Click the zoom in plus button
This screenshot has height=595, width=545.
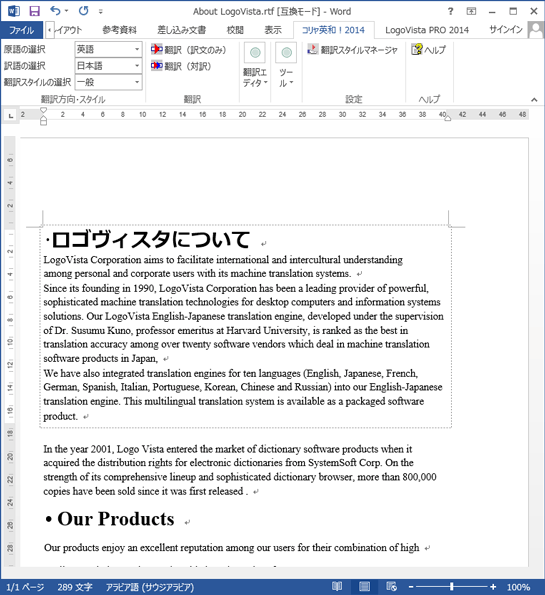493,587
